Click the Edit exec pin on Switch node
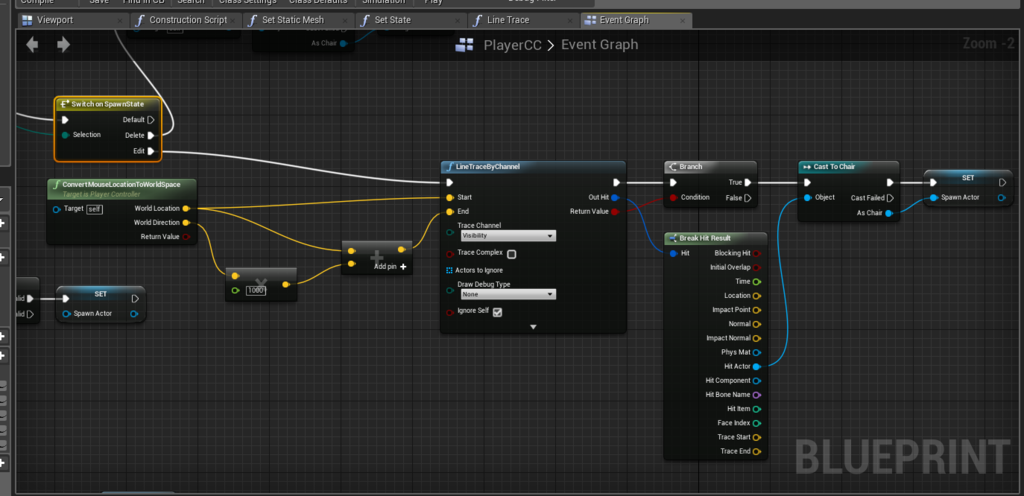 (151, 151)
